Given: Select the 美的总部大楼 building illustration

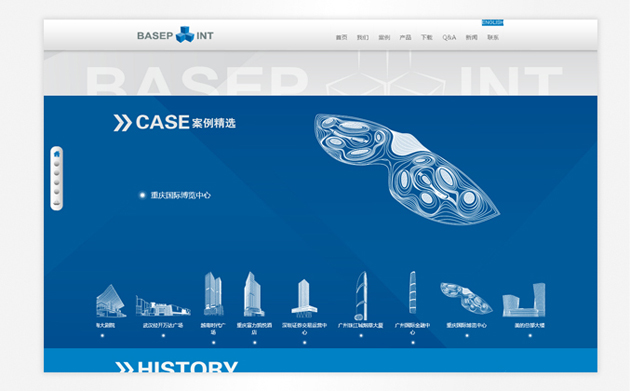Looking at the screenshot, I should tap(524, 300).
